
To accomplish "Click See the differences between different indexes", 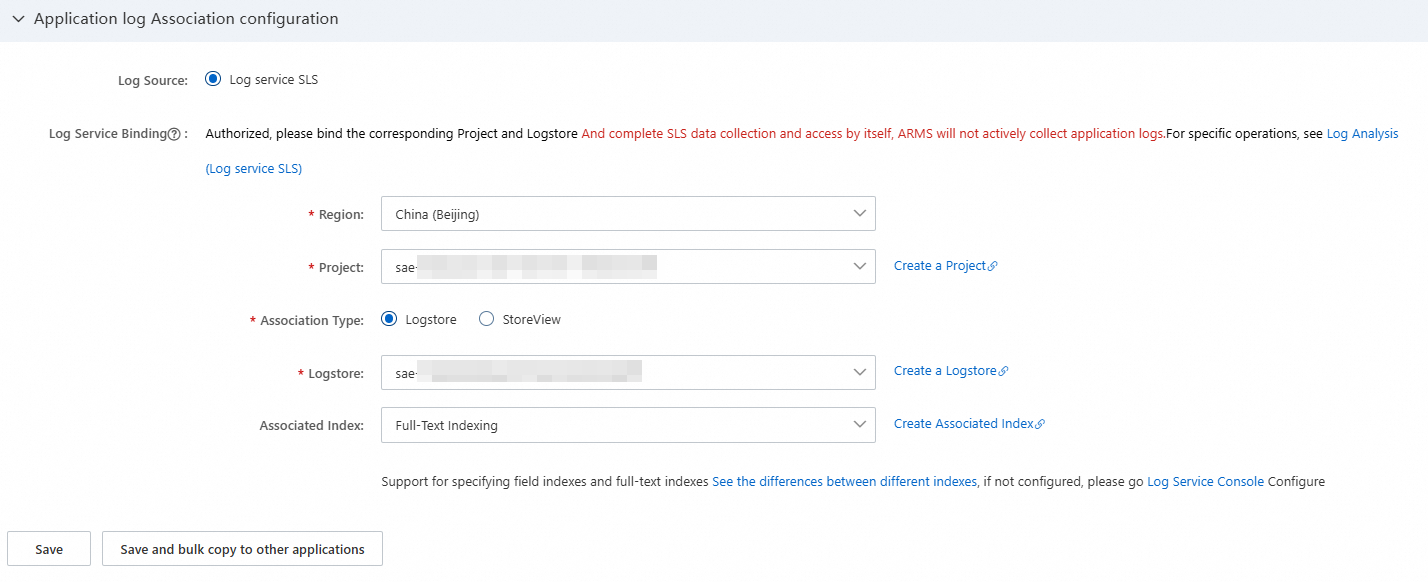I will pos(844,482).
